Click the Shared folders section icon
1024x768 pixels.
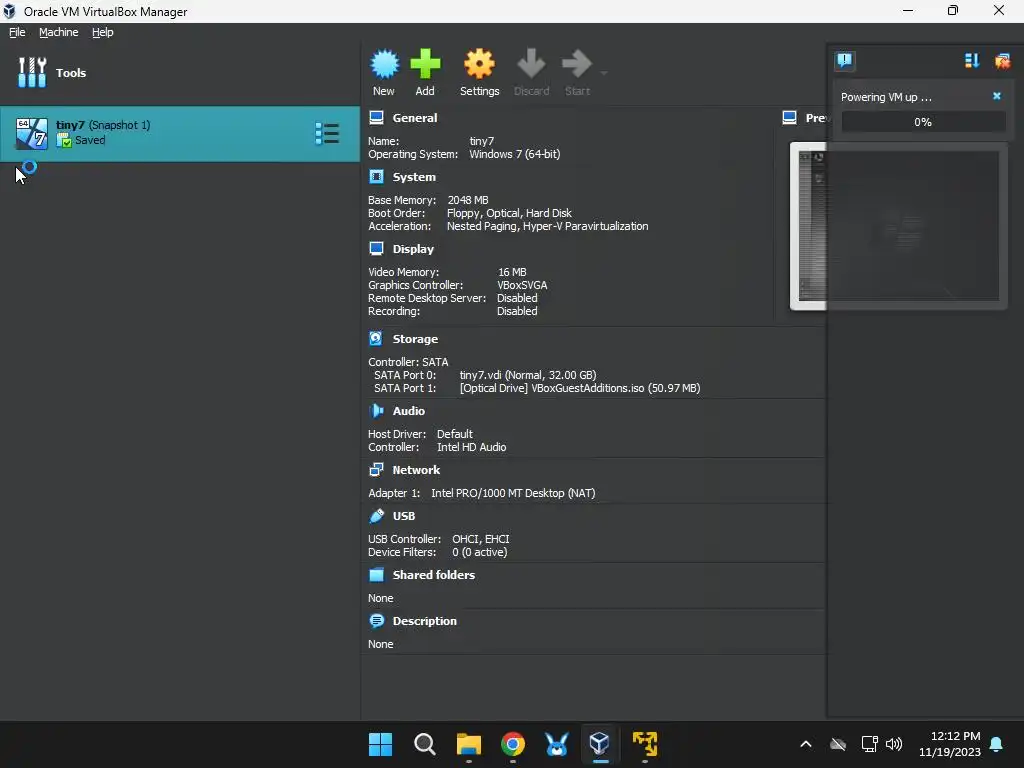[x=376, y=575]
